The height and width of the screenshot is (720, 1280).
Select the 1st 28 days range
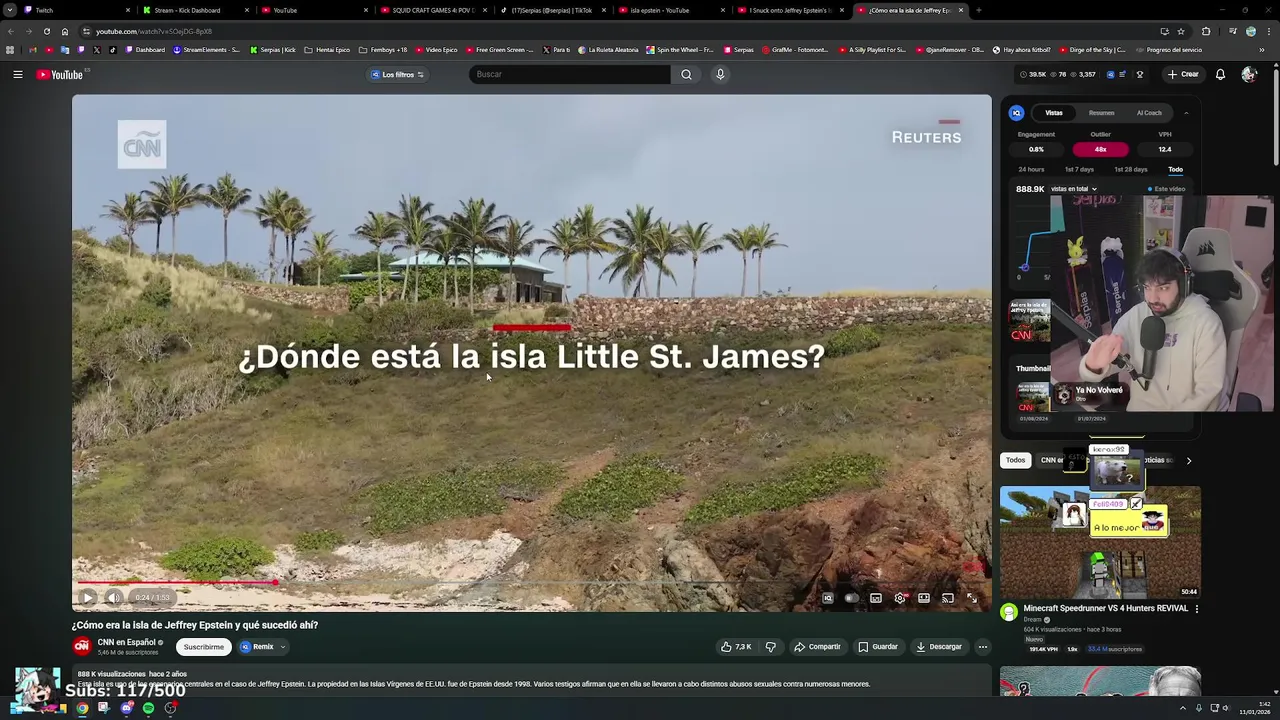[1131, 170]
